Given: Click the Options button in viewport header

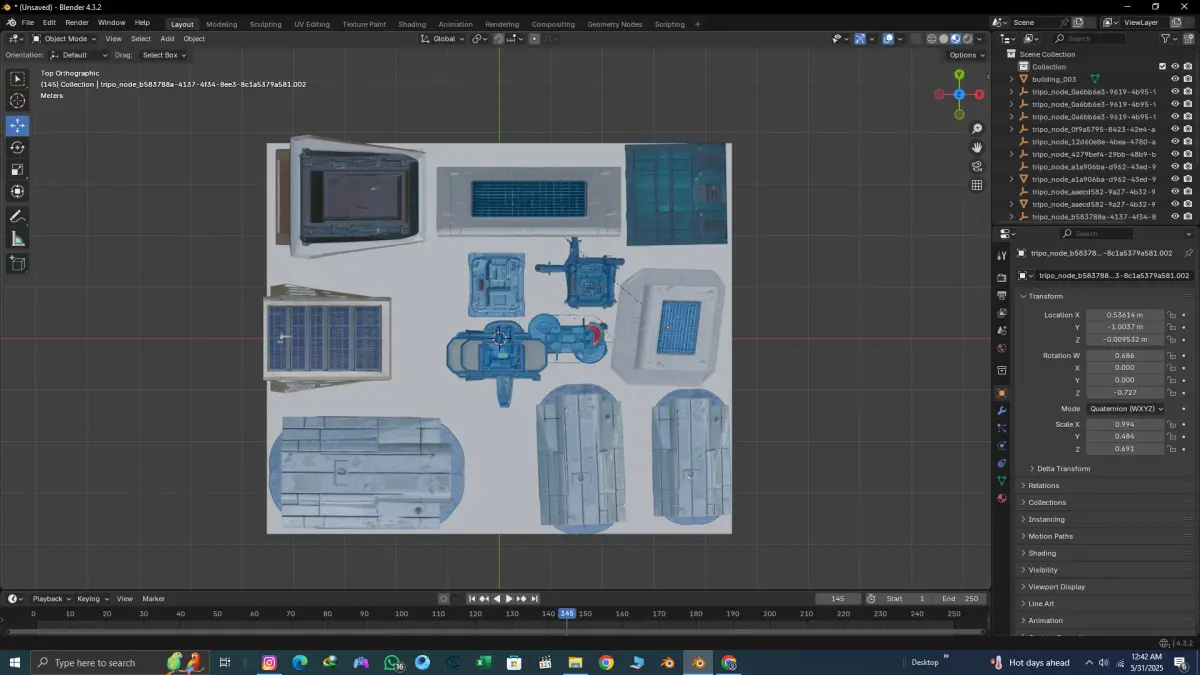Looking at the screenshot, I should pos(966,55).
